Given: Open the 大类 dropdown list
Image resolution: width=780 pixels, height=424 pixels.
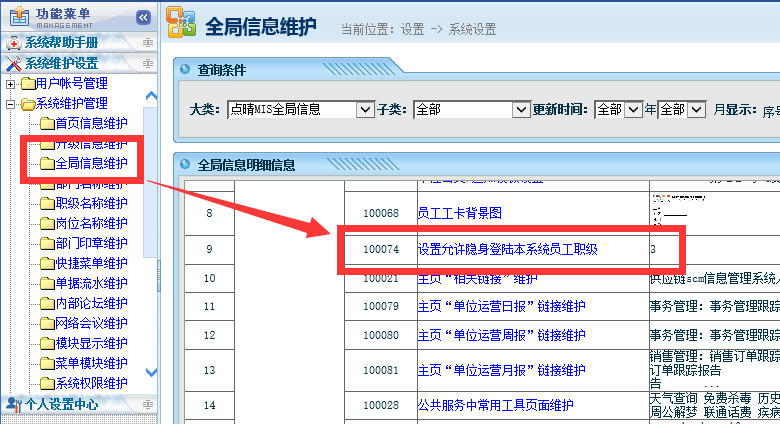Looking at the screenshot, I should click(367, 110).
